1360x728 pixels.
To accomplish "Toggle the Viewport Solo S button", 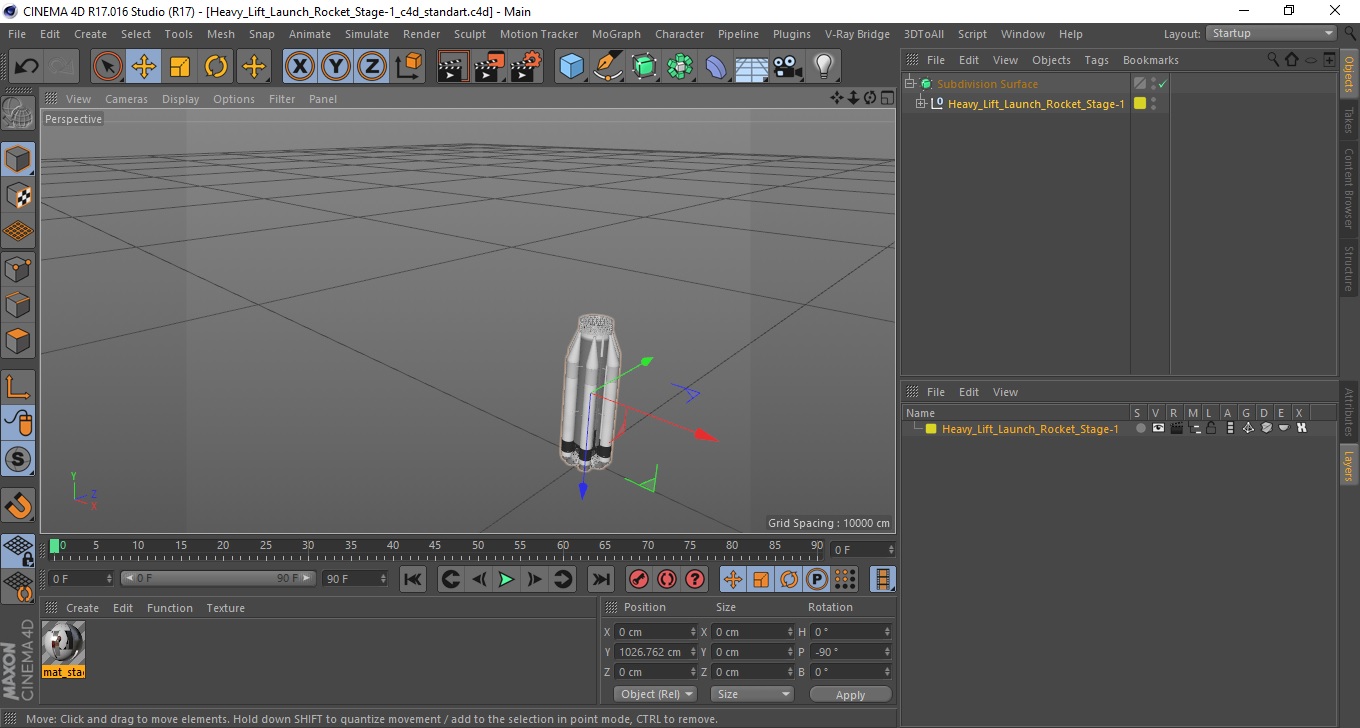I will click(x=18, y=459).
